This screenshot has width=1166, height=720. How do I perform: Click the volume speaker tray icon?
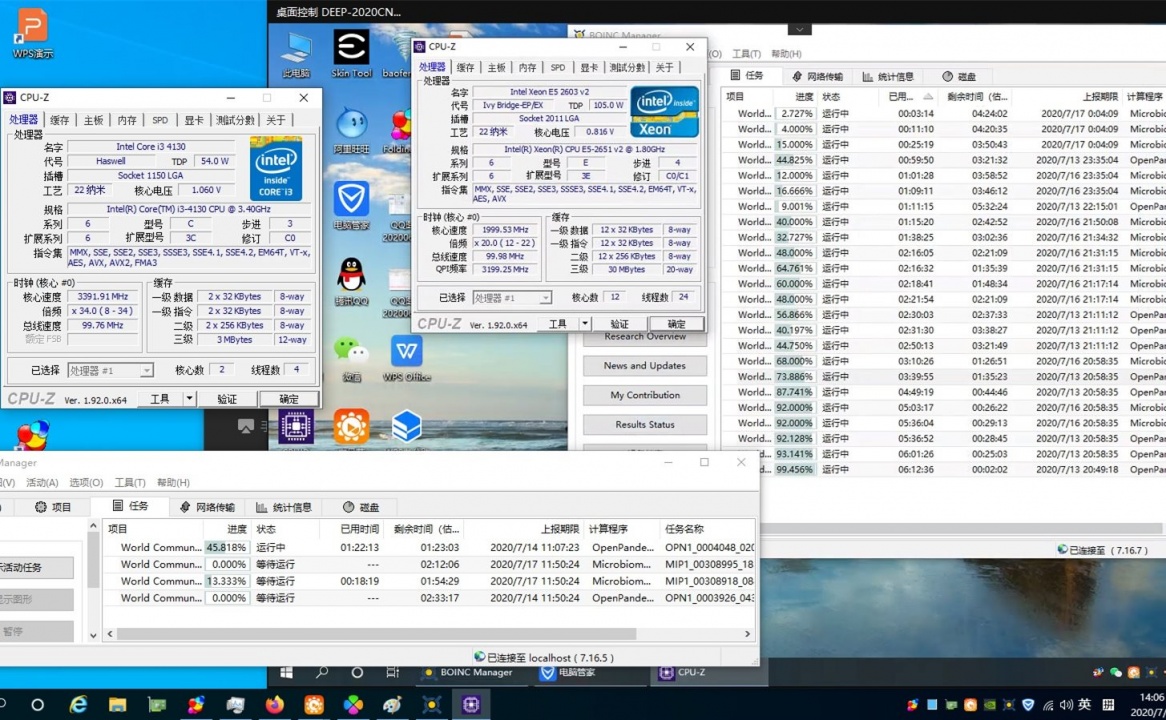coord(1066,705)
